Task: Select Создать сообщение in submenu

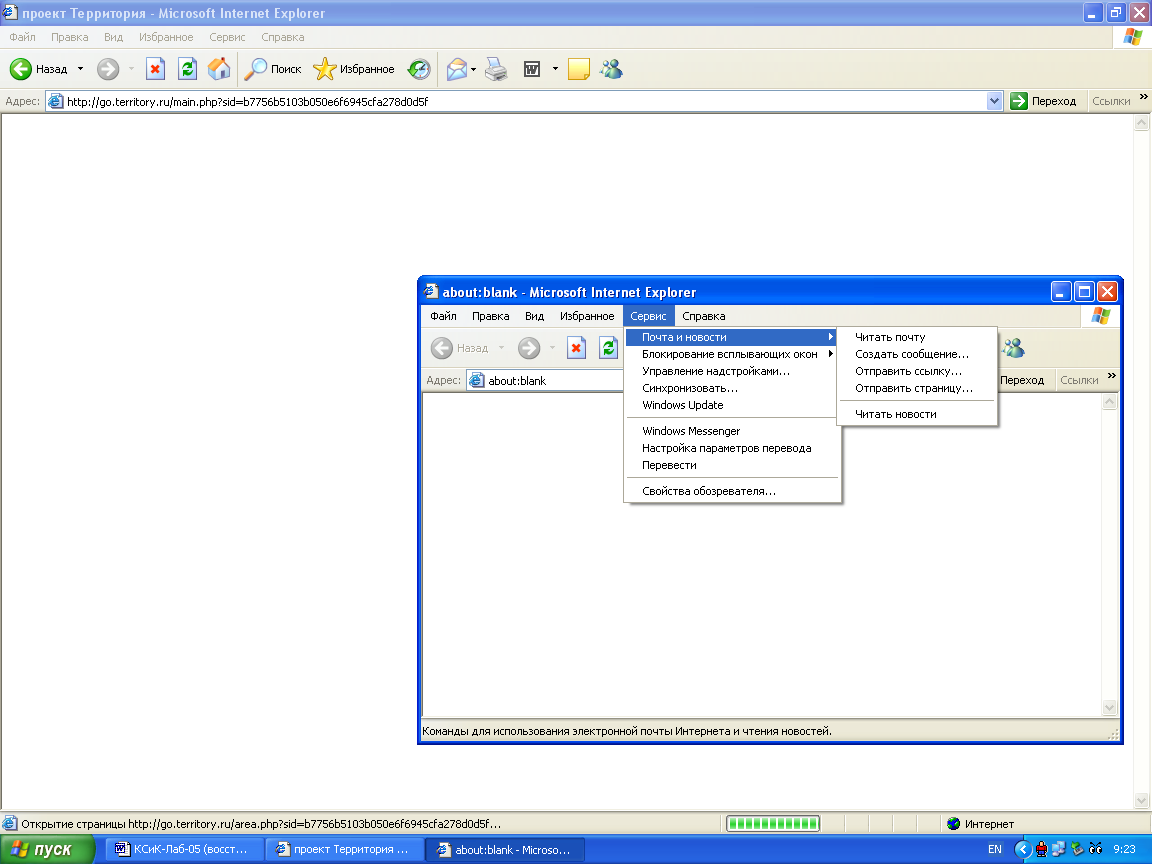Action: point(917,354)
